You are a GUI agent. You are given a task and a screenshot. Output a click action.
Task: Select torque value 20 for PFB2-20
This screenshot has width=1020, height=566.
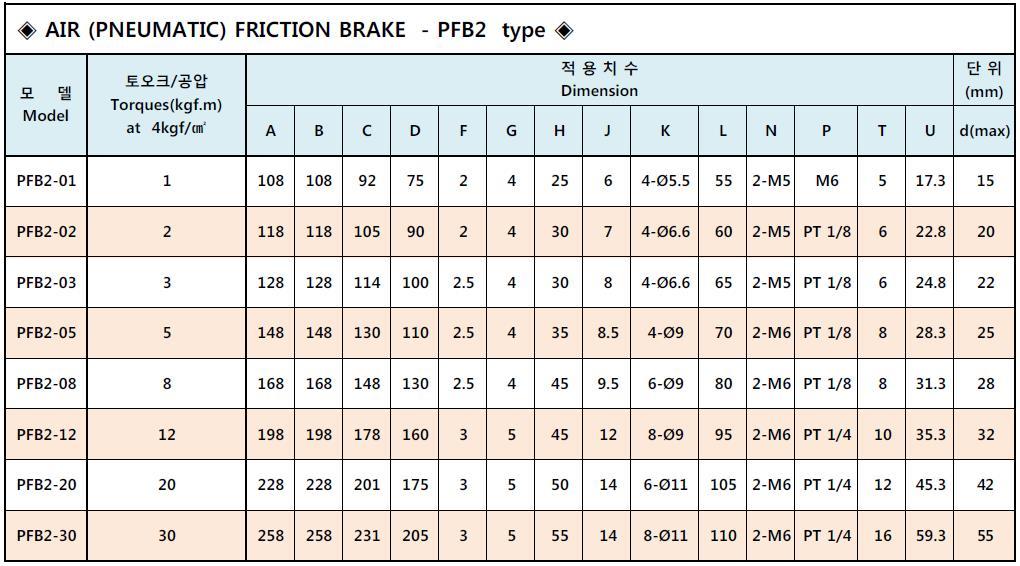[167, 485]
